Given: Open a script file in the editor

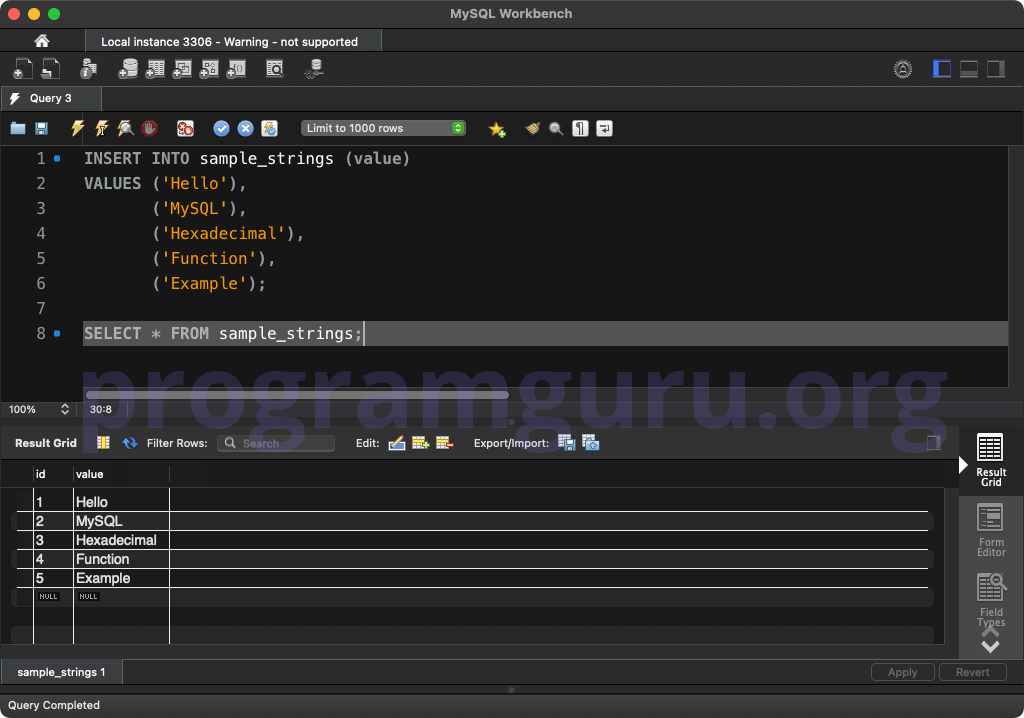Looking at the screenshot, I should (x=18, y=128).
